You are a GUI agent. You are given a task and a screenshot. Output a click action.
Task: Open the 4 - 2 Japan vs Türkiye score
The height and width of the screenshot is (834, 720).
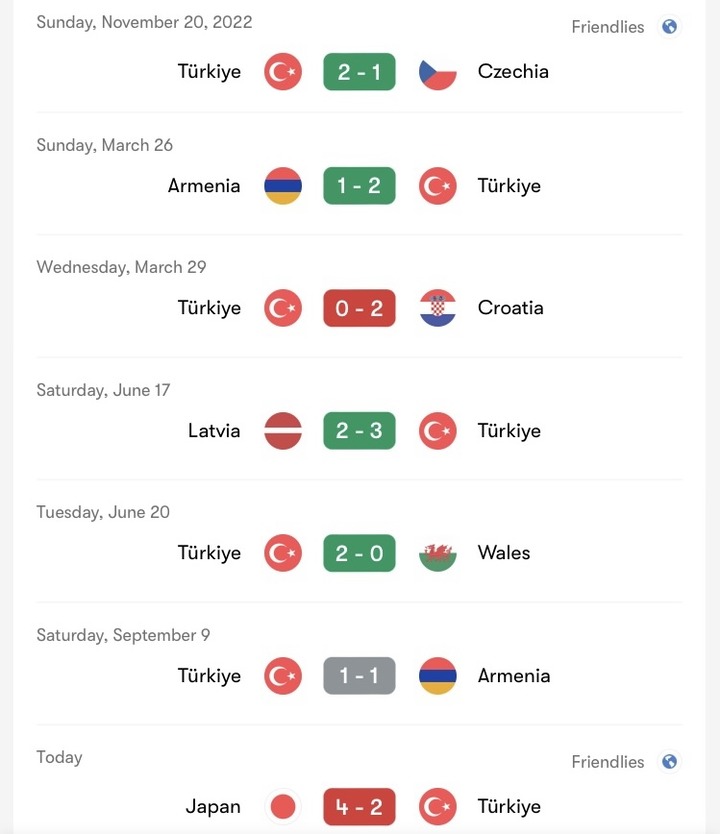pyautogui.click(x=359, y=807)
